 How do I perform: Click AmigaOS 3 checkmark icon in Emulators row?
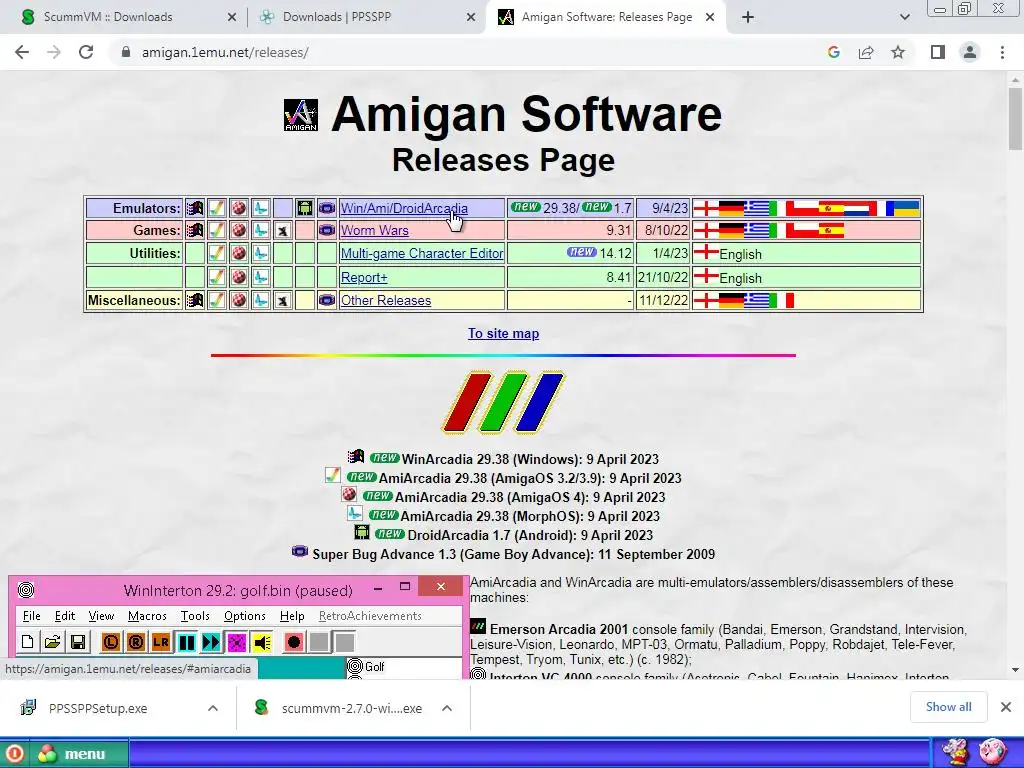pos(217,208)
